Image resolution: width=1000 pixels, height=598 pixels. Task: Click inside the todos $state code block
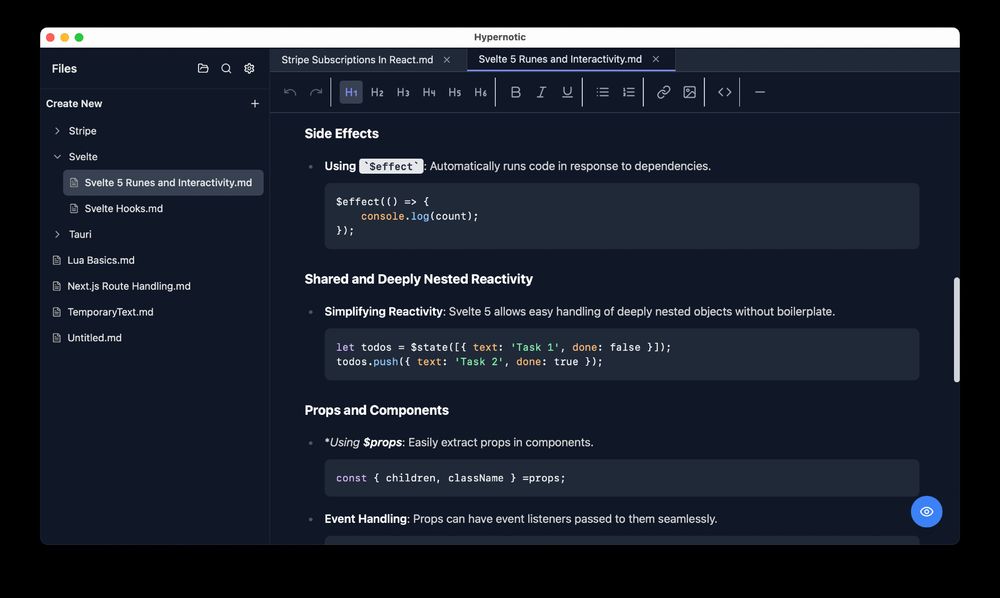(x=622, y=354)
